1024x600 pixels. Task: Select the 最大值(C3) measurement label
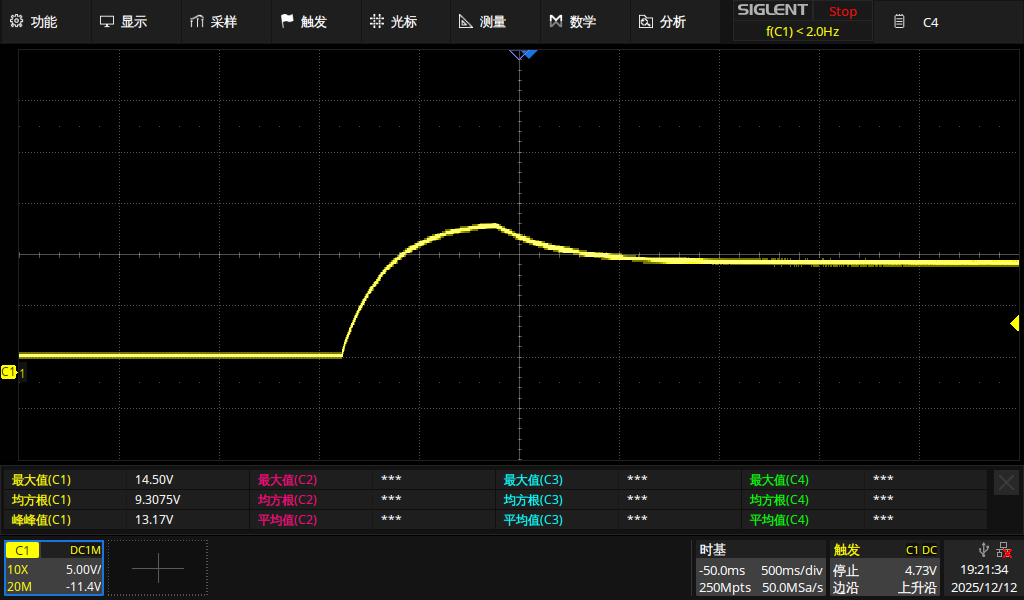(533, 480)
